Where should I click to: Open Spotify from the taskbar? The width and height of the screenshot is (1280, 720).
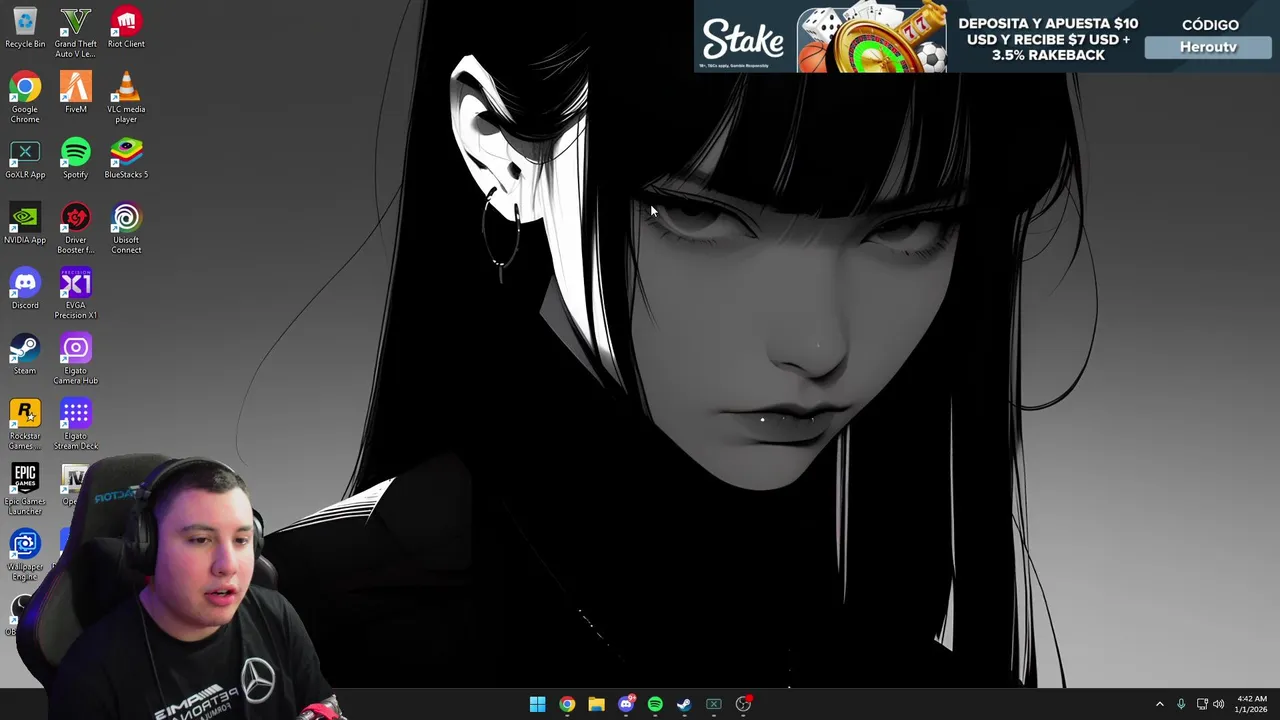pos(655,704)
